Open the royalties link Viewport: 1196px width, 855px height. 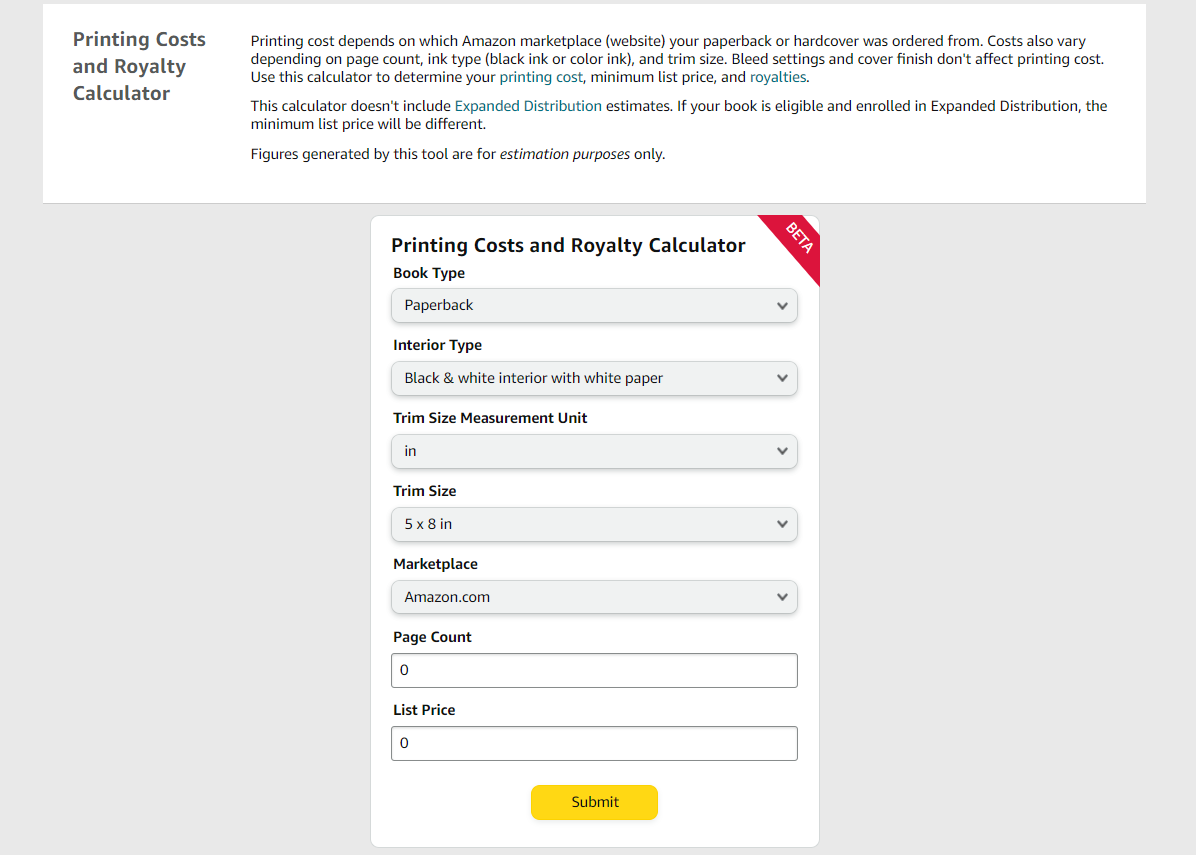(779, 76)
